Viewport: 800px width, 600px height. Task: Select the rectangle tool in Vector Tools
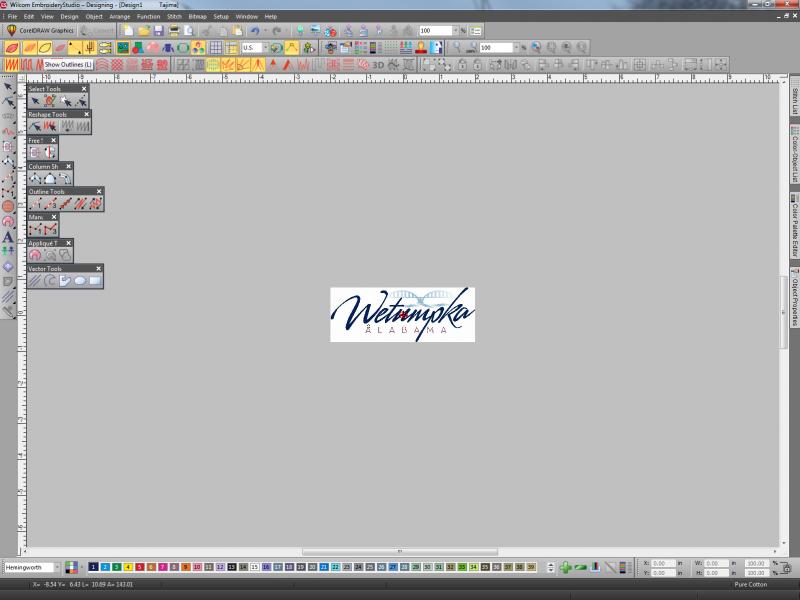(95, 281)
